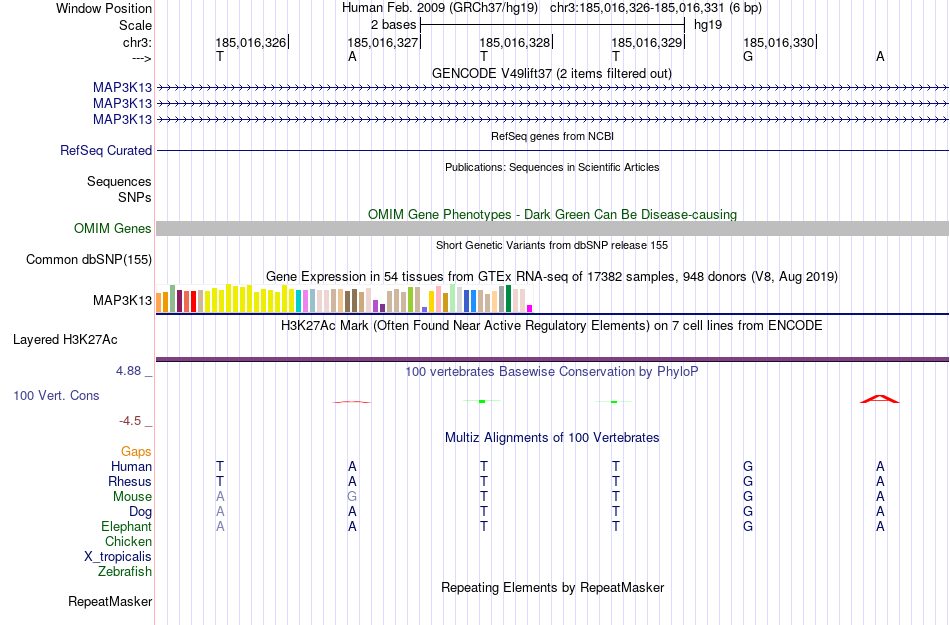Click the G in Human alignment row
Image resolution: width=950 pixels, height=625 pixels.
[748, 466]
